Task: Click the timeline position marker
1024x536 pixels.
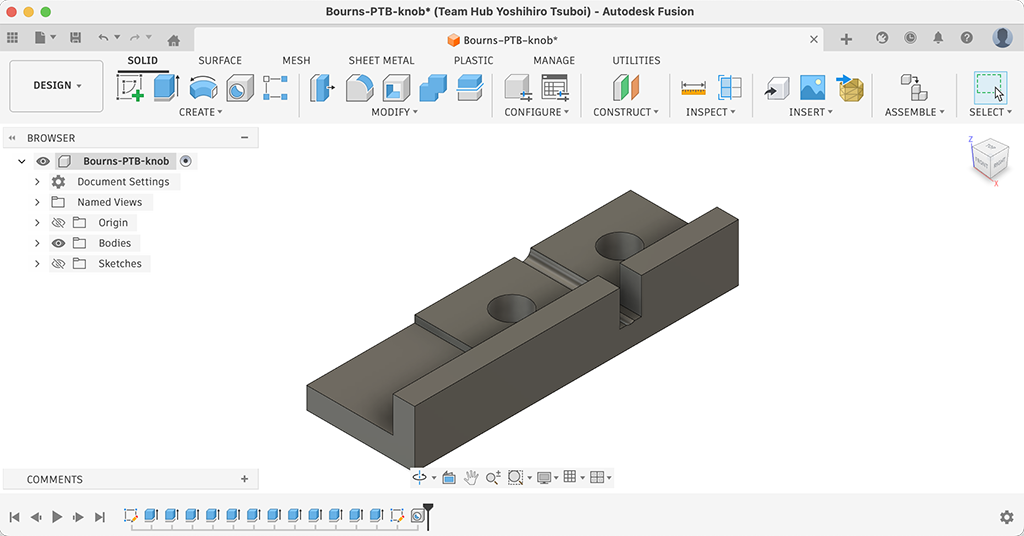Action: click(428, 516)
